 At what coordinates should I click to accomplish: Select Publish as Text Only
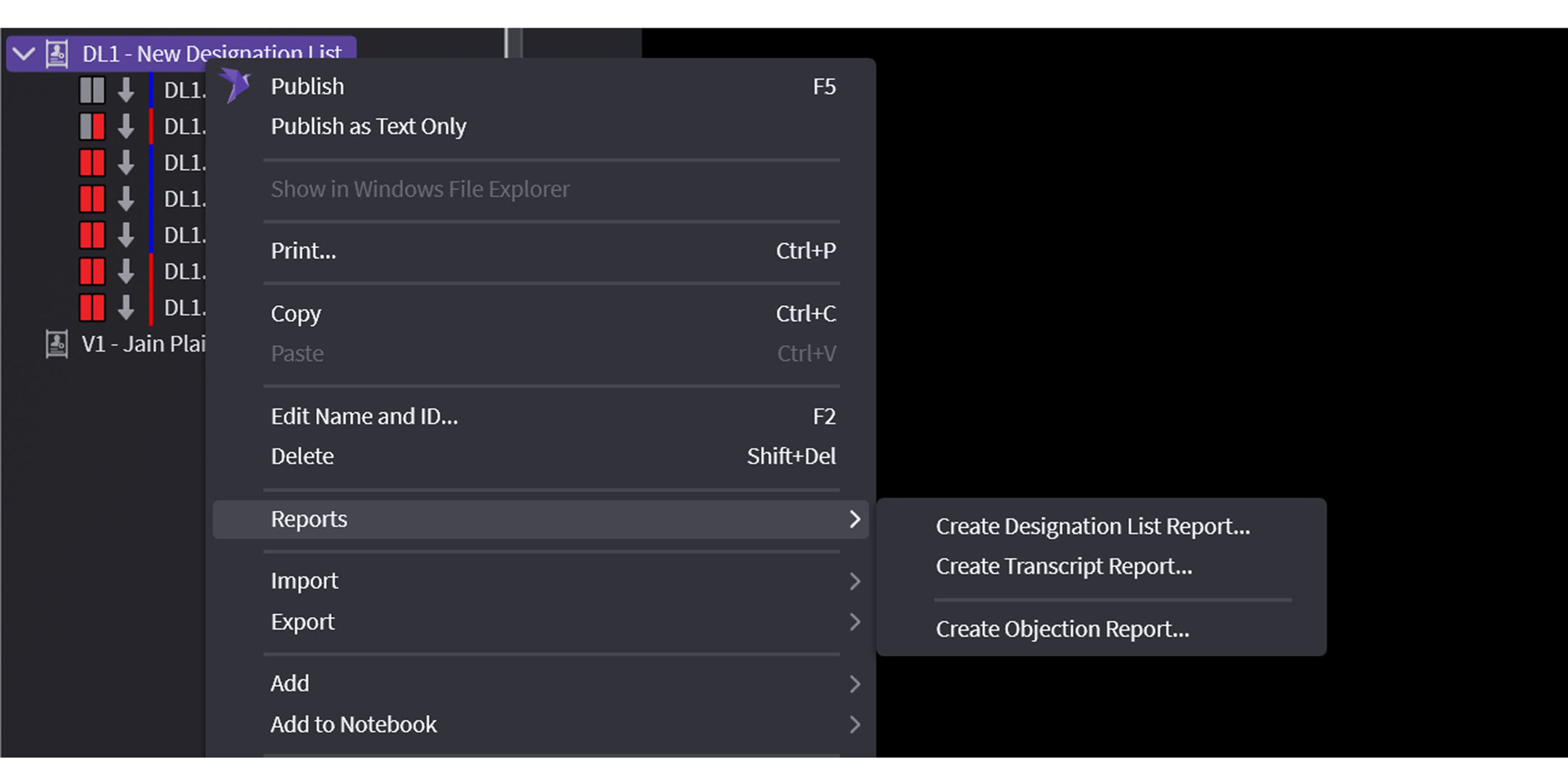(368, 126)
